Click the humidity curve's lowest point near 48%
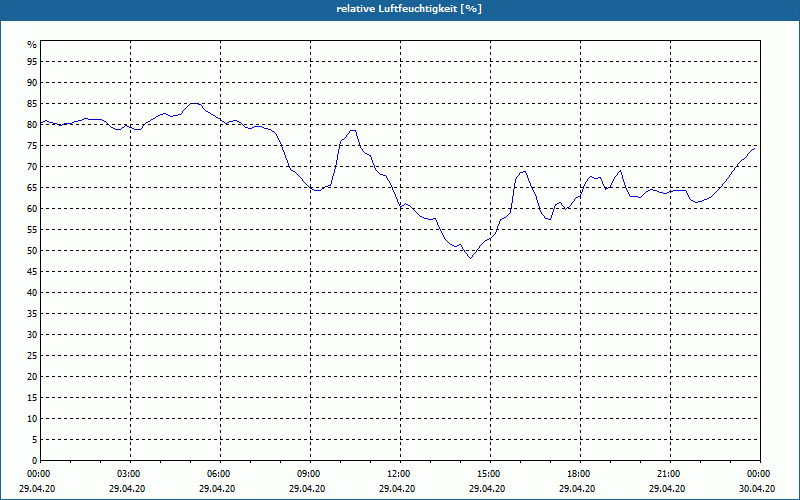This screenshot has height=500, width=800. [x=470, y=258]
